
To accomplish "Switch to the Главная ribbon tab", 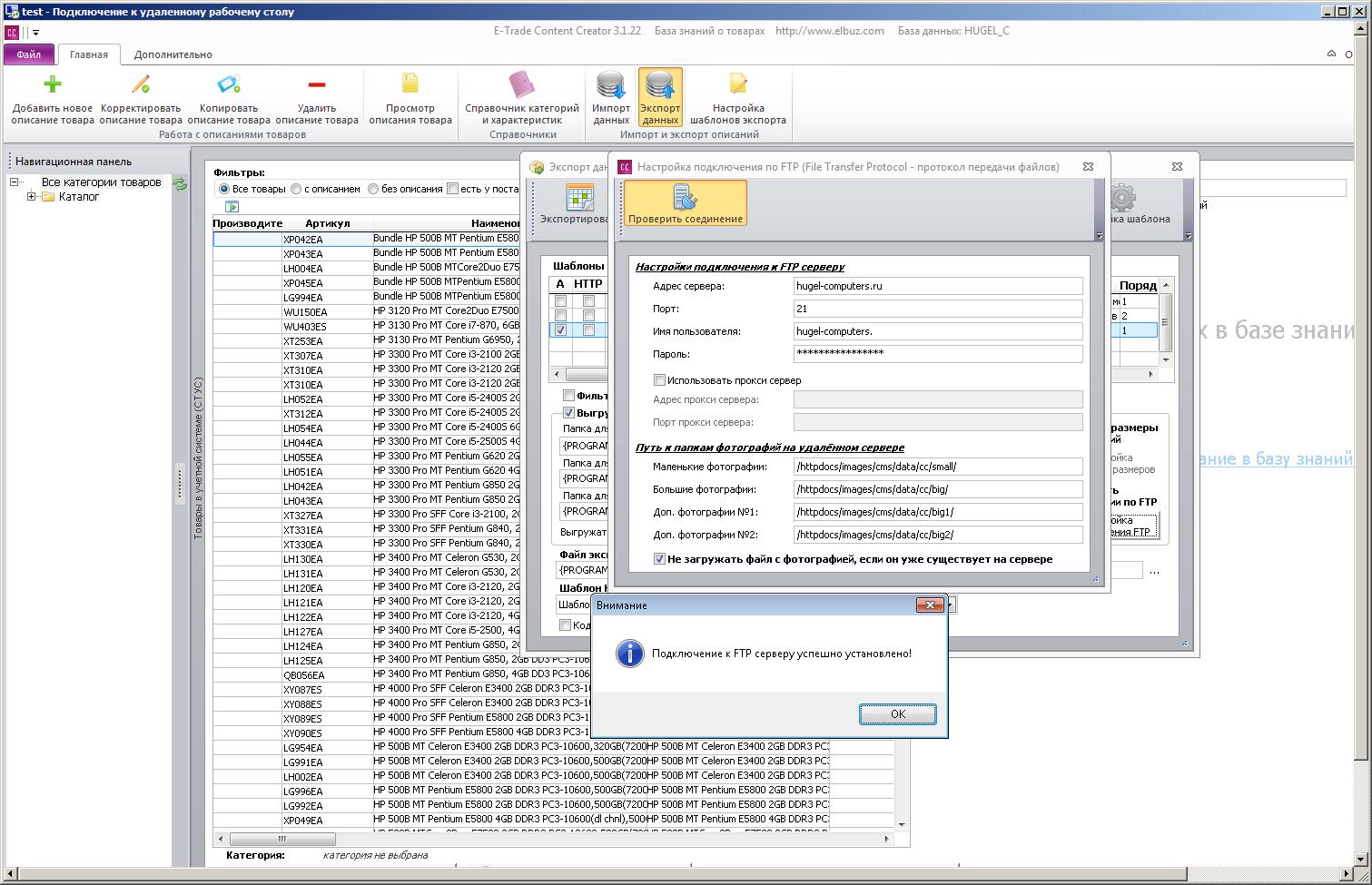I will 89,54.
